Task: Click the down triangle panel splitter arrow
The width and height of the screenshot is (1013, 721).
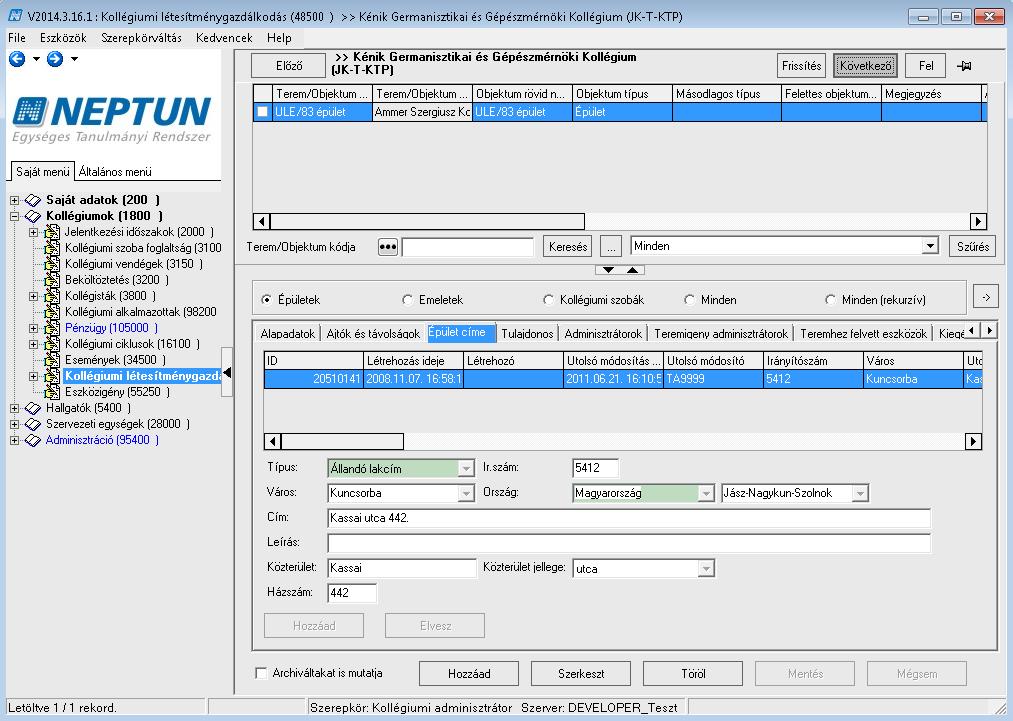Action: [x=609, y=269]
